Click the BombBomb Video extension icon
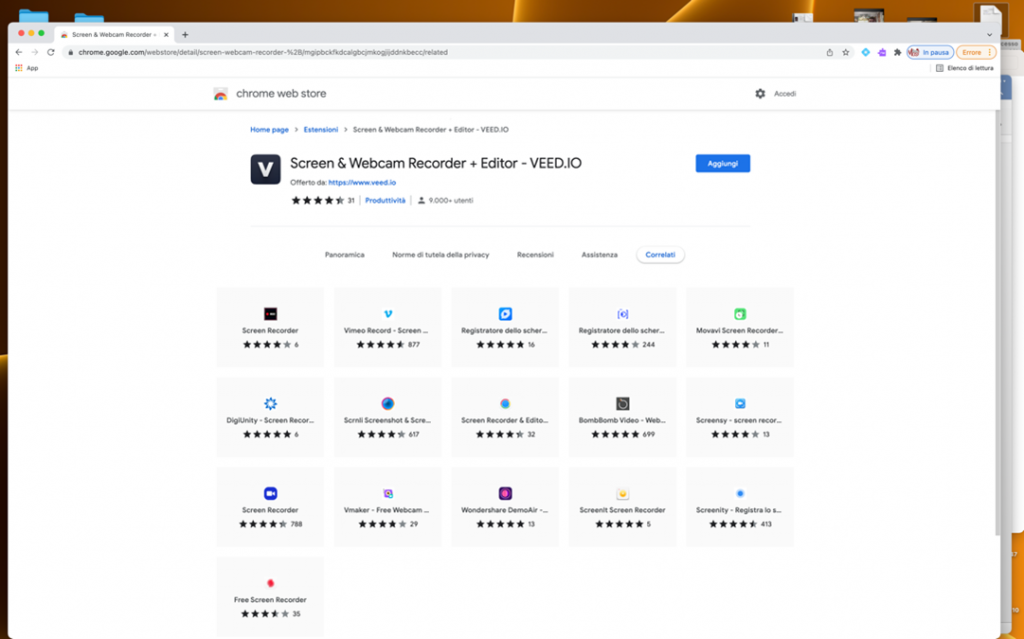 tap(622, 404)
